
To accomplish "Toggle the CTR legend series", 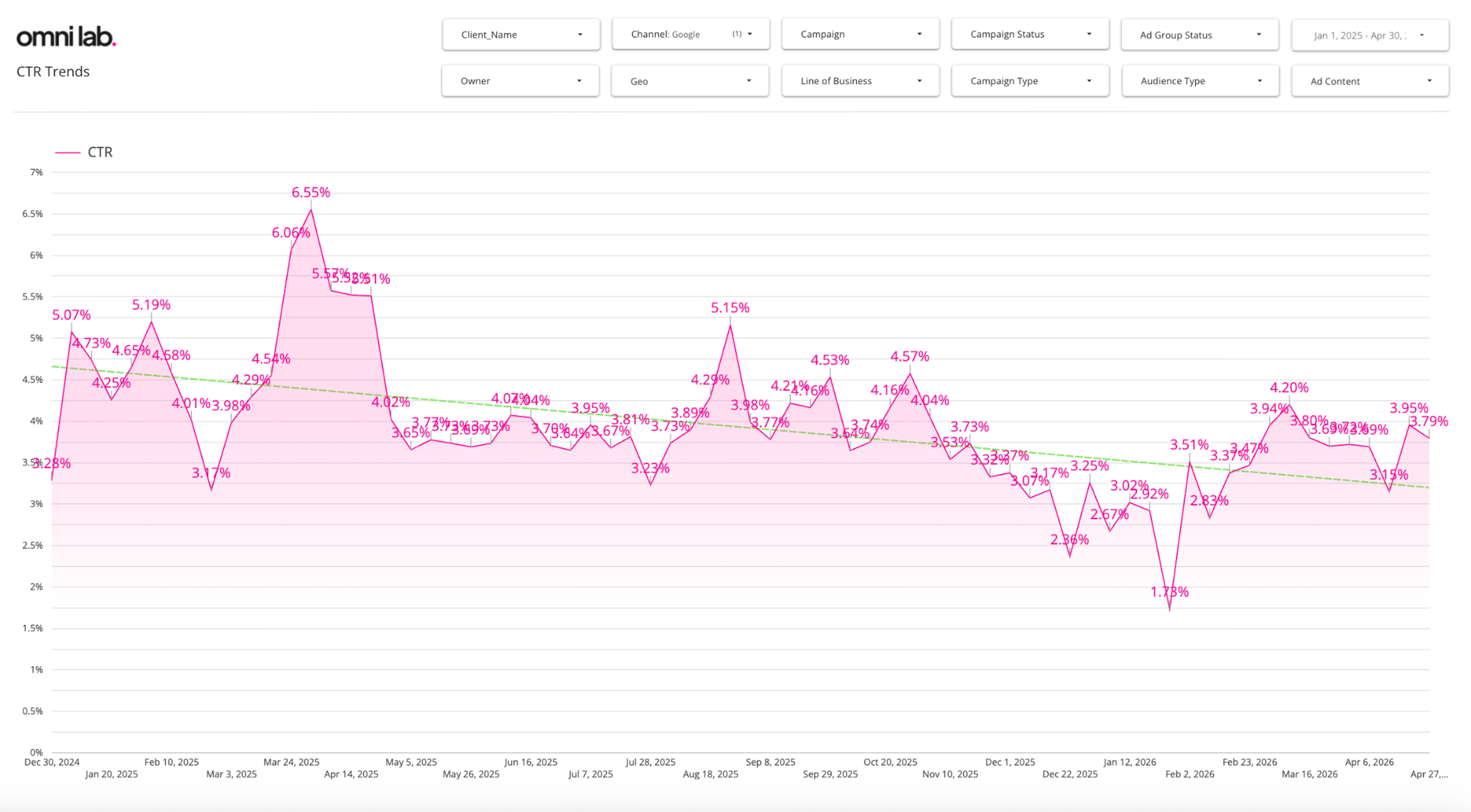I will [x=100, y=152].
